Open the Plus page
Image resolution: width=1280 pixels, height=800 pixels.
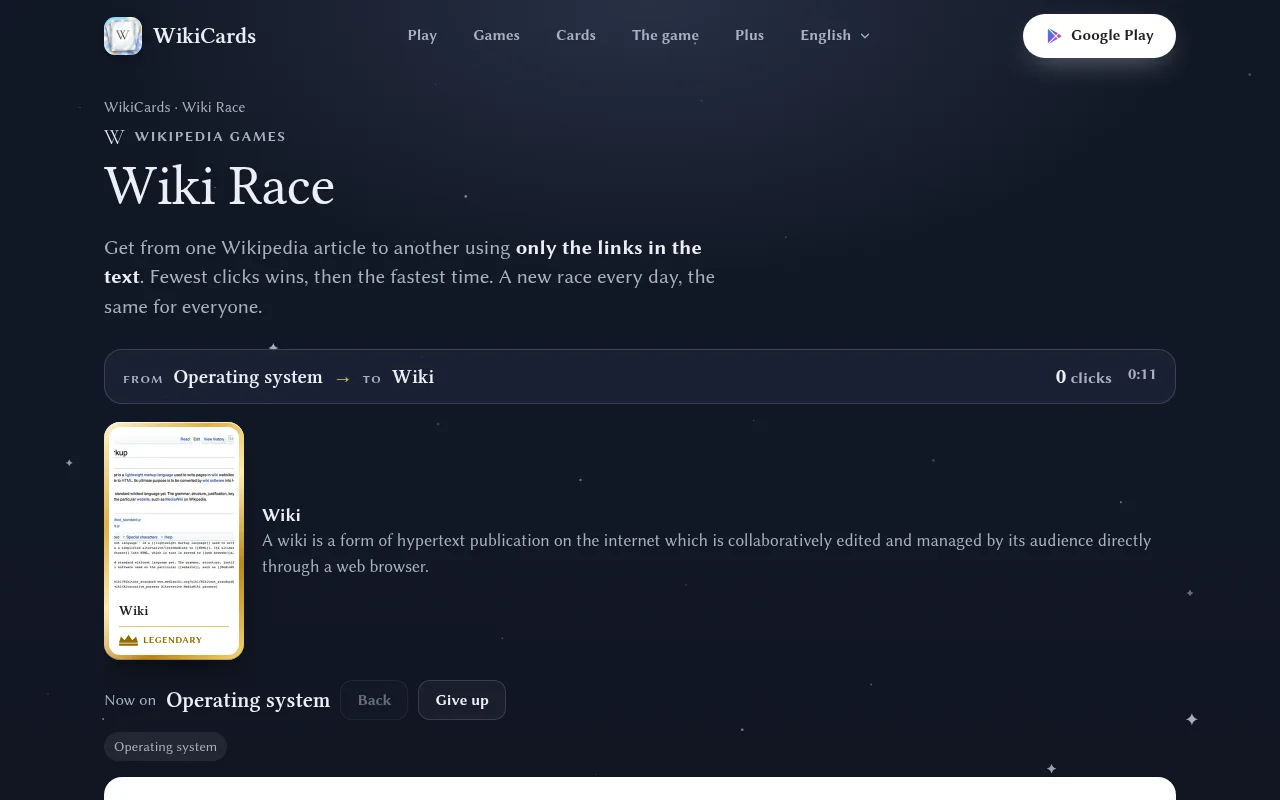749,35
